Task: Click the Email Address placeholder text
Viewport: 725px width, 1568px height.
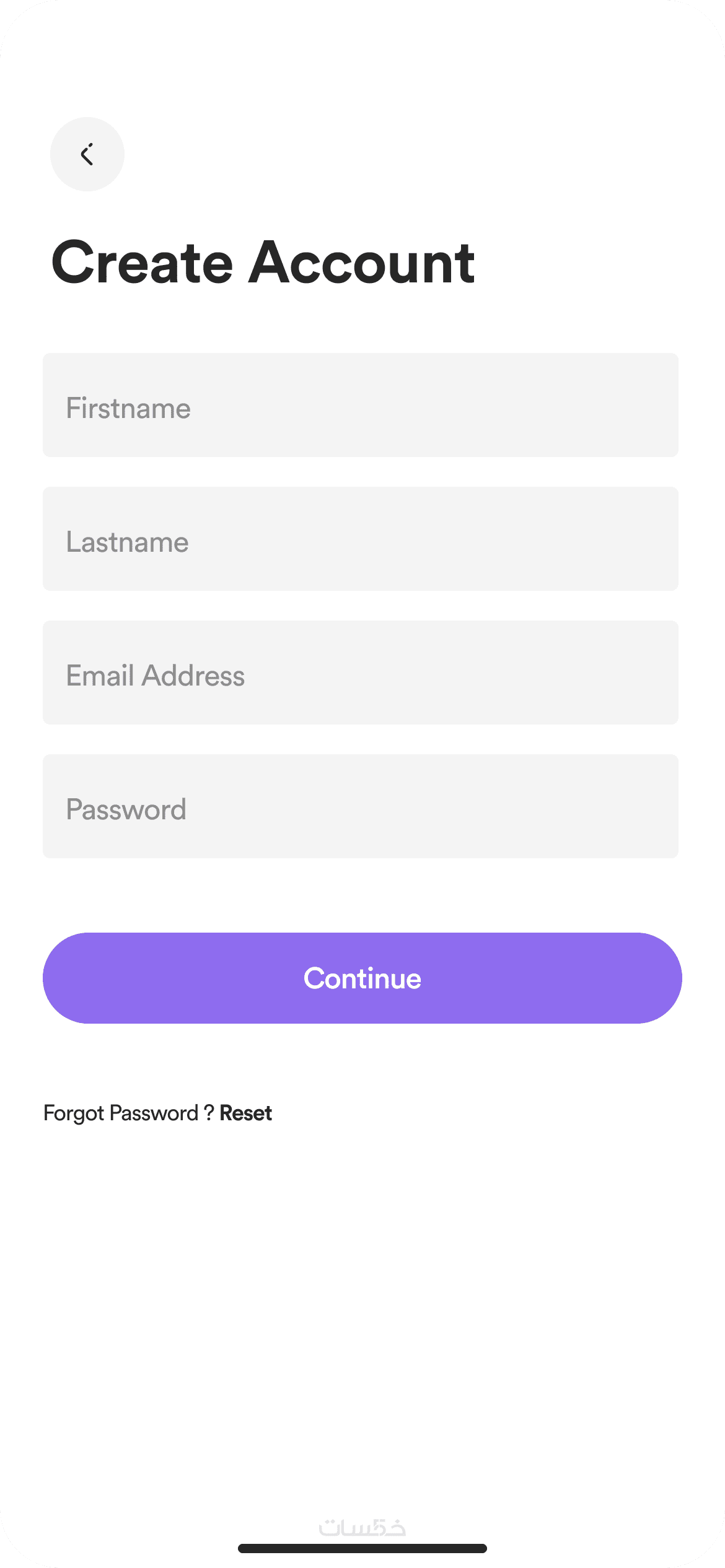Action: click(155, 676)
